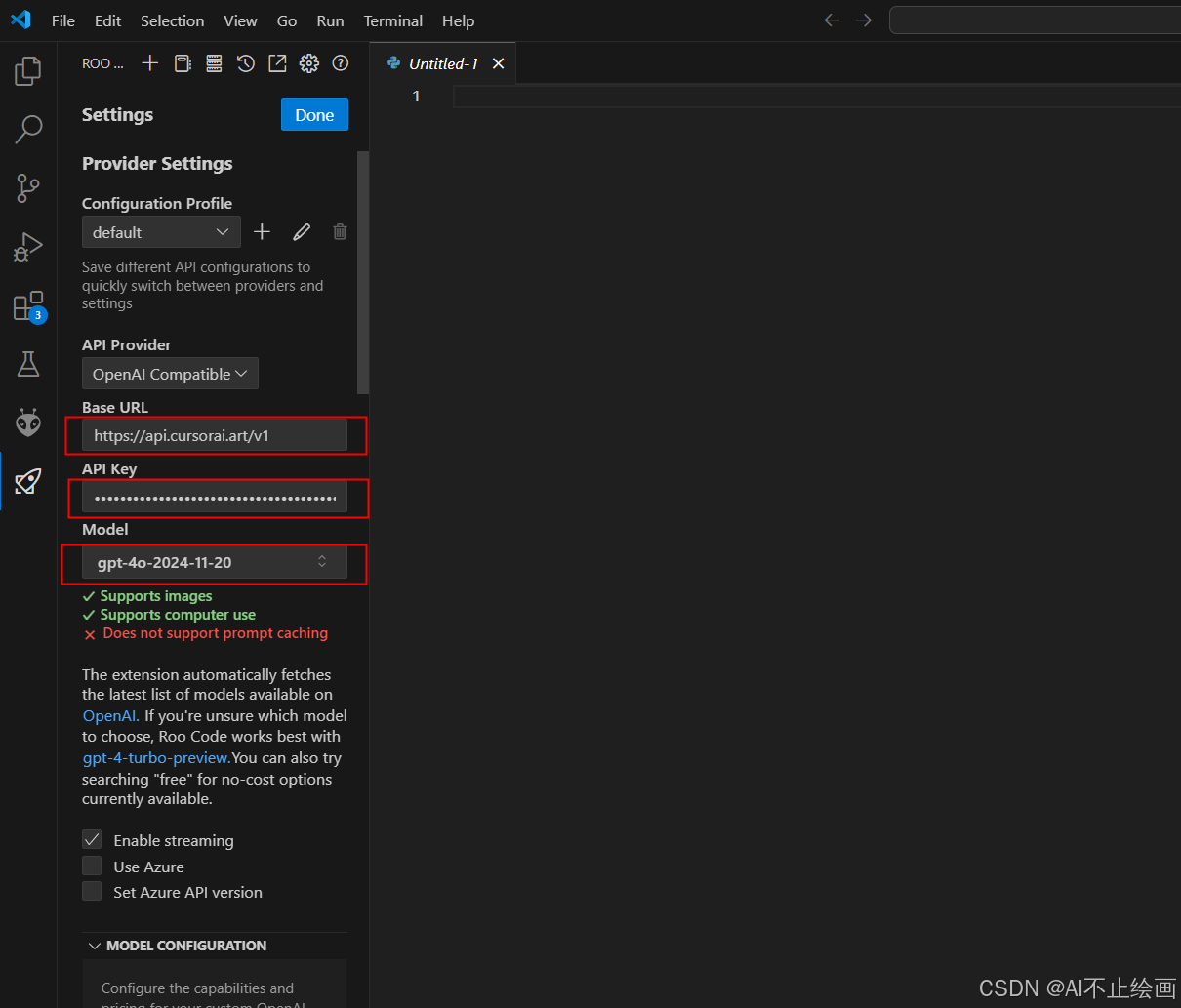Open the Model gpt-4o-2024-11-20 selector
This screenshot has width=1181, height=1008.
tap(214, 562)
